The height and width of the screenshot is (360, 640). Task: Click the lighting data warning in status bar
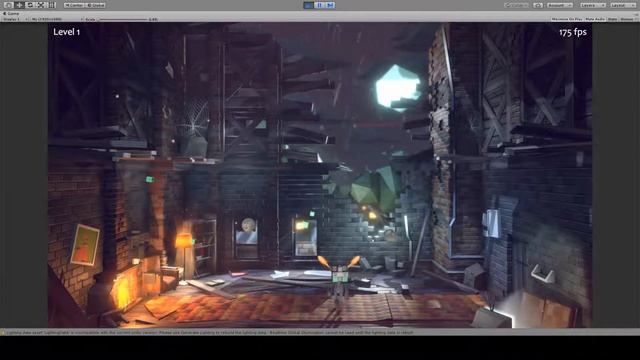tap(208, 333)
